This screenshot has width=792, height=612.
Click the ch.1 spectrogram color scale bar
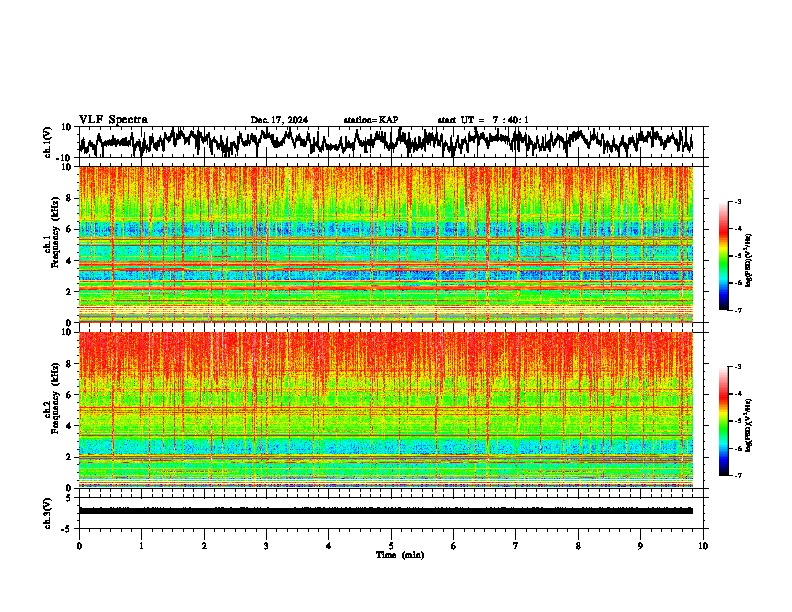723,256
